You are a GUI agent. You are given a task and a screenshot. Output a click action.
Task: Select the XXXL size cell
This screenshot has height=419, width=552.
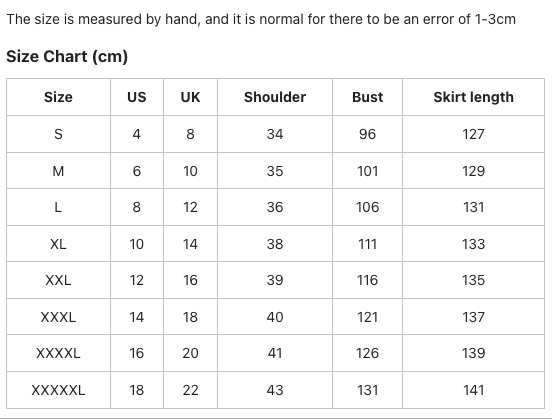click(x=58, y=317)
